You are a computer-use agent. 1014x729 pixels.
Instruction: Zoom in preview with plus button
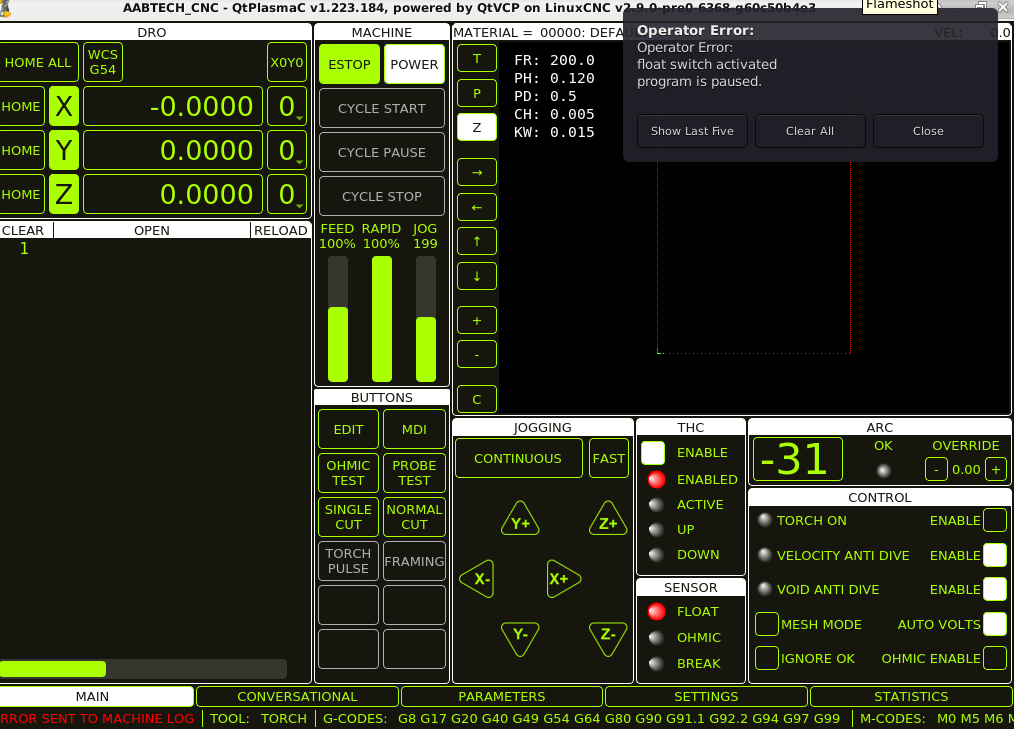click(x=477, y=320)
